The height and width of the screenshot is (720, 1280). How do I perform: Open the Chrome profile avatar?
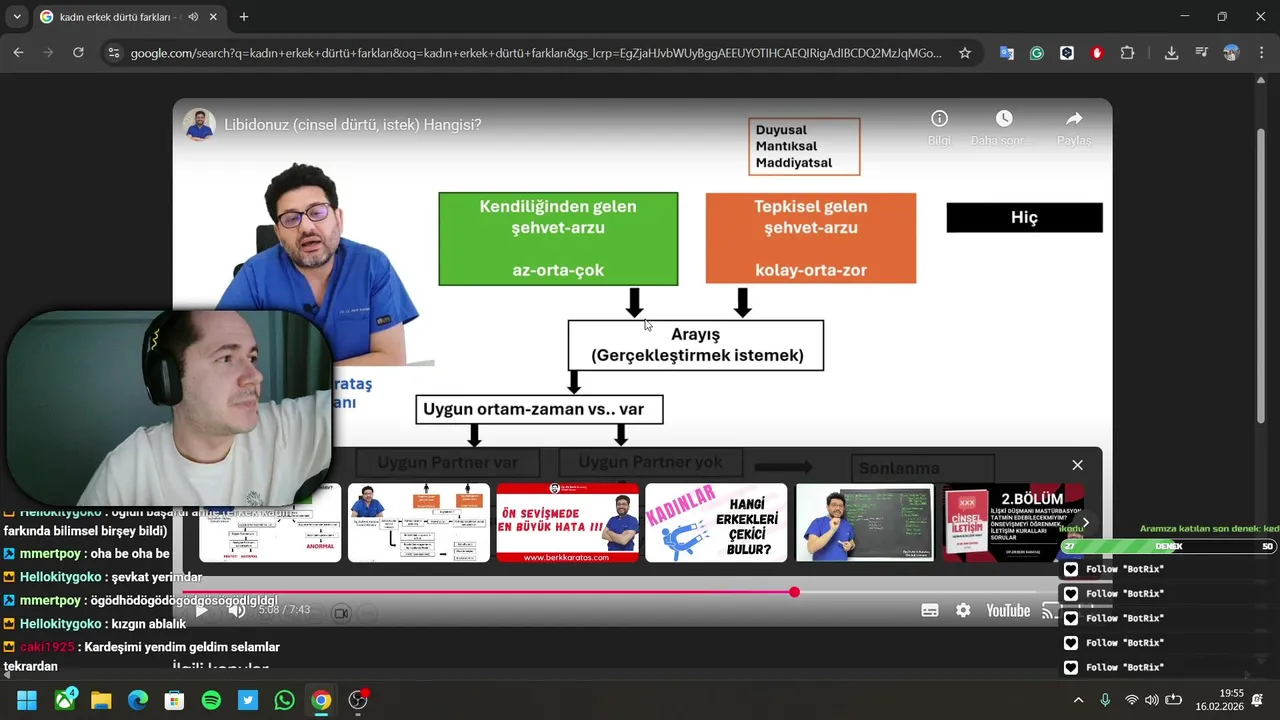[x=1231, y=53]
